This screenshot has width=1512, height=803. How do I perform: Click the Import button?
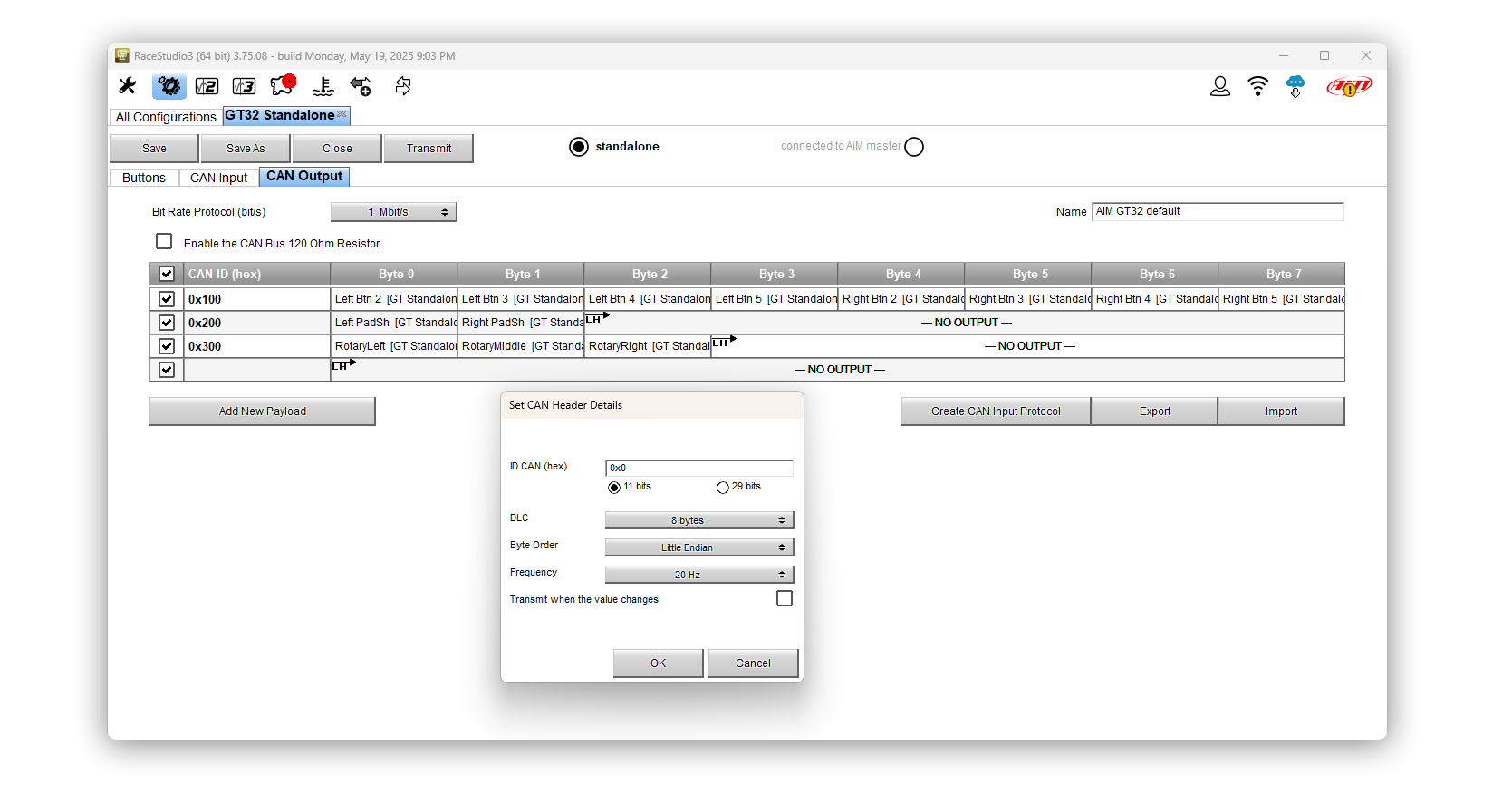pyautogui.click(x=1282, y=411)
